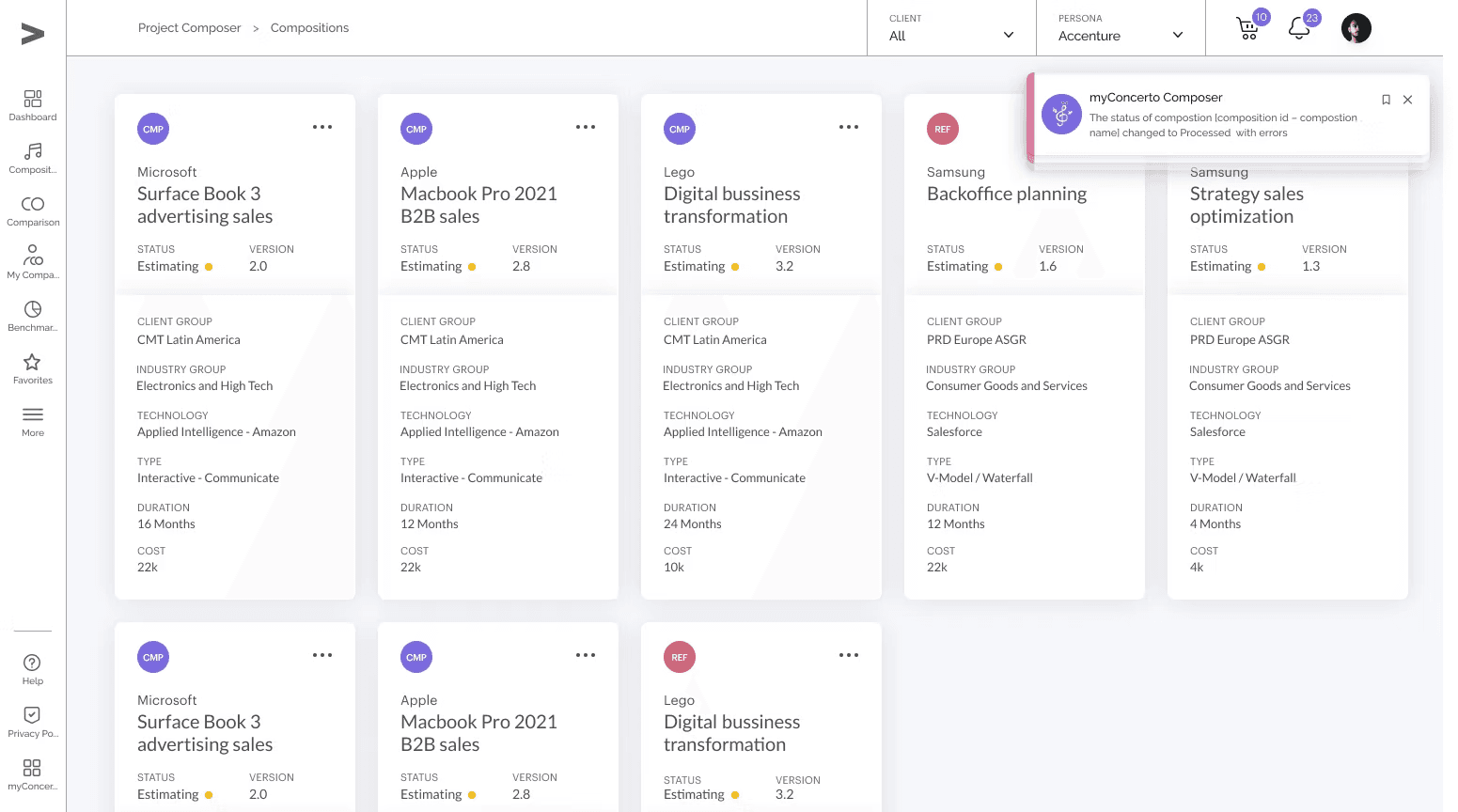Open Strategy sales optimization composition title
1458x812 pixels.
point(1246,205)
